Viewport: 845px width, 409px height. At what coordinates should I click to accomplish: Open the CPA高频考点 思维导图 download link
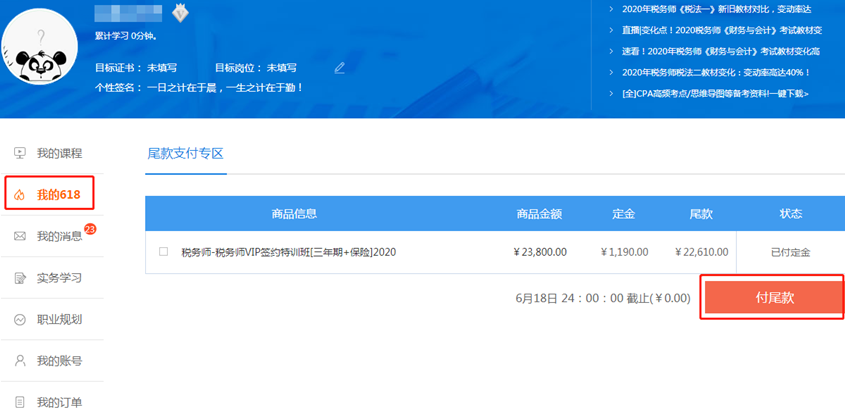pyautogui.click(x=714, y=93)
